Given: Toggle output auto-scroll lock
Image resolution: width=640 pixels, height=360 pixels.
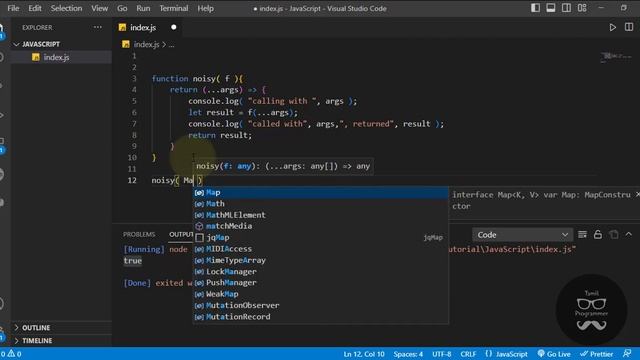Looking at the screenshot, I should pos(598,234).
